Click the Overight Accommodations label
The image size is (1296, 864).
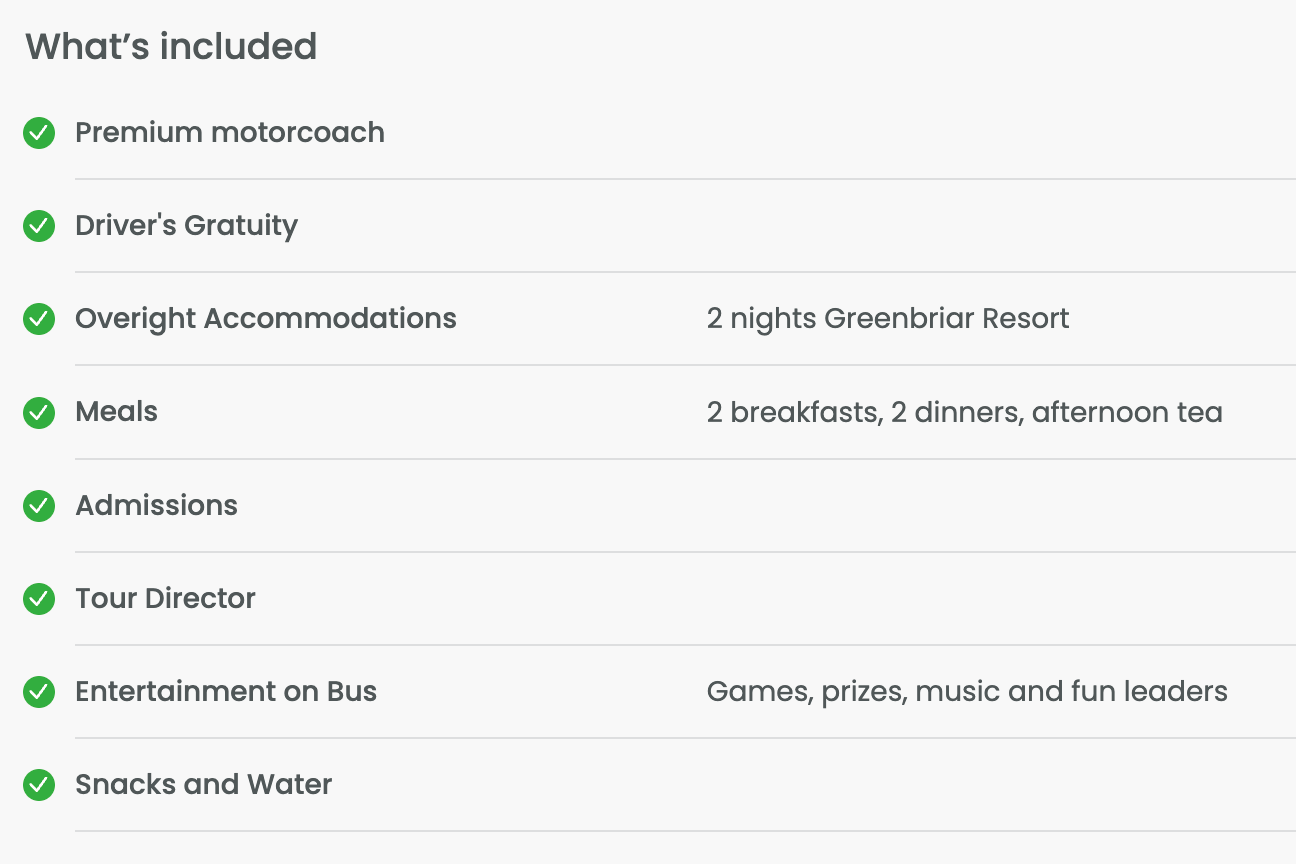pos(266,319)
